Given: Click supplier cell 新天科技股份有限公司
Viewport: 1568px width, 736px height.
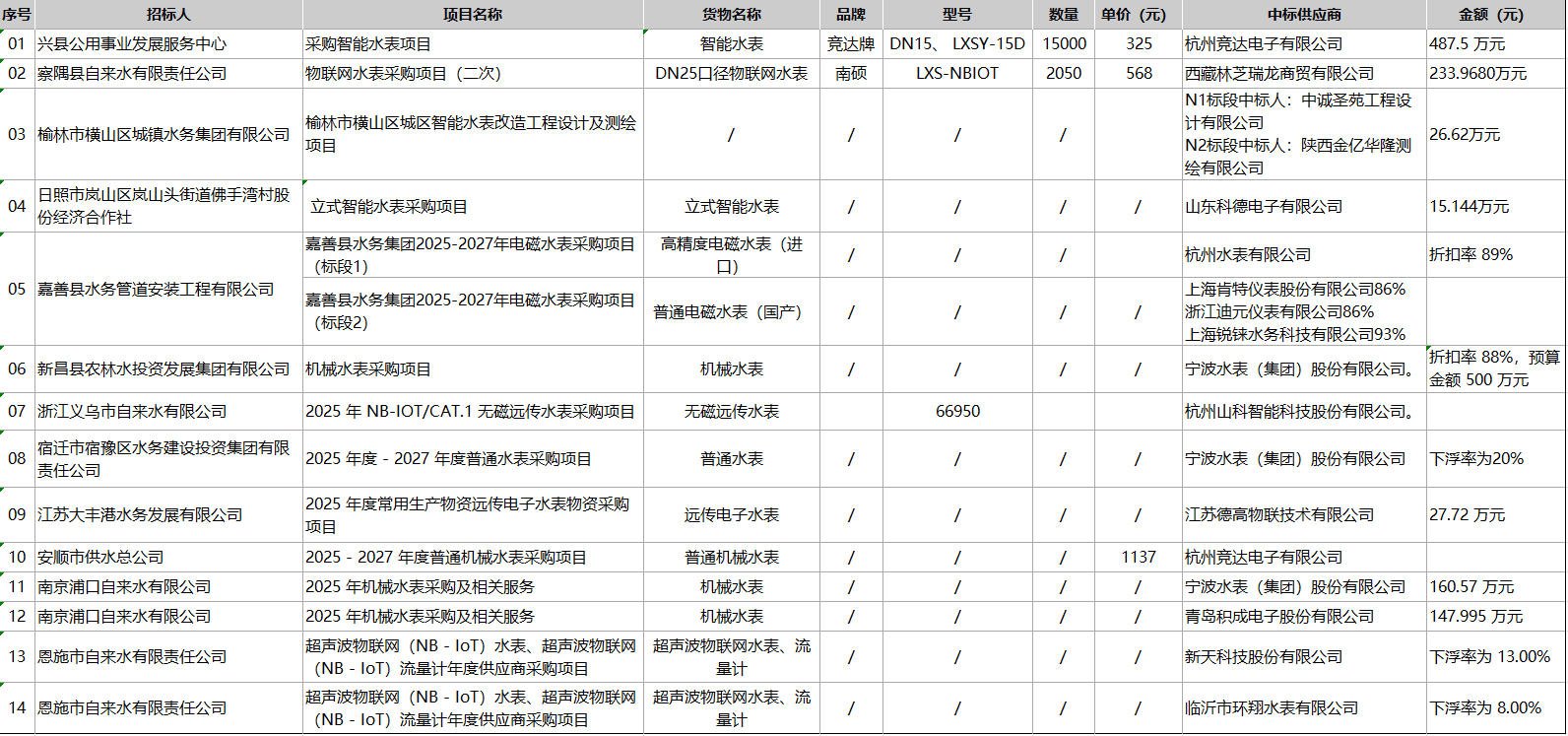Looking at the screenshot, I should click(1304, 657).
